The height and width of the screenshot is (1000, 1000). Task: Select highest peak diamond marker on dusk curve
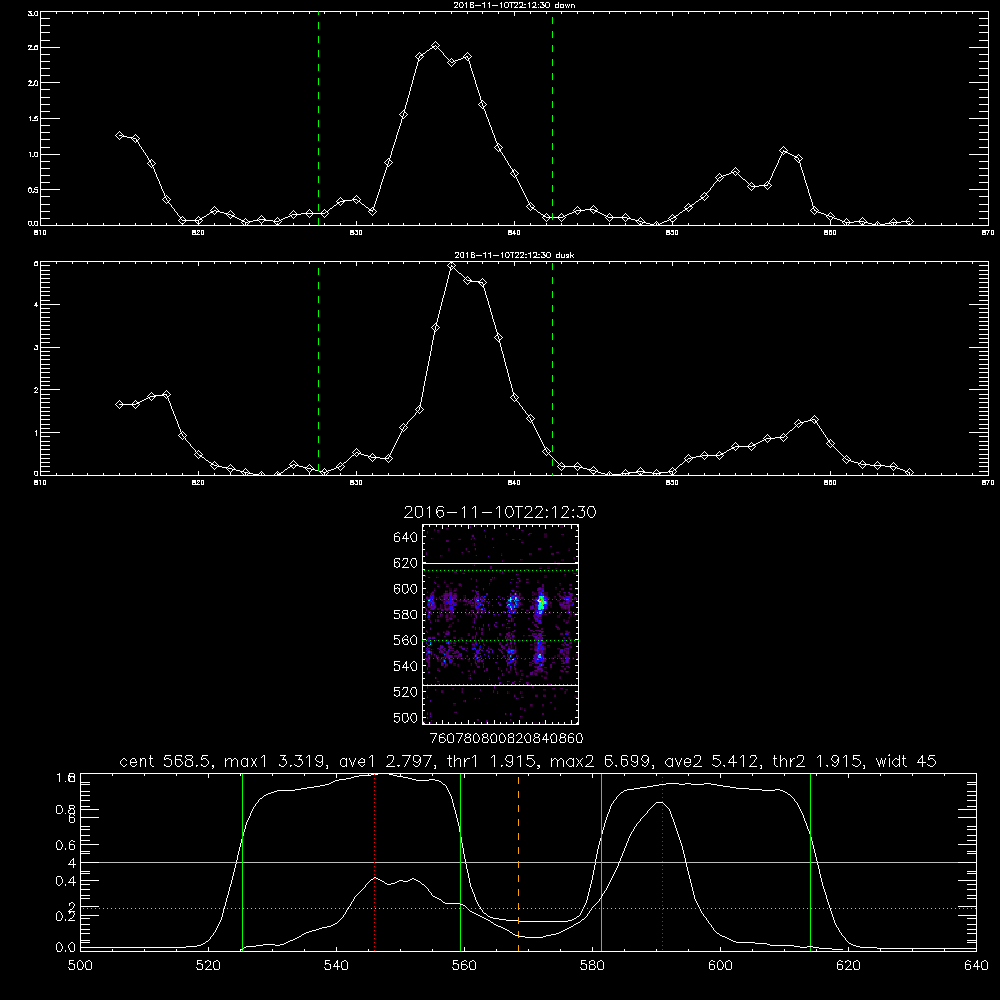tap(452, 265)
